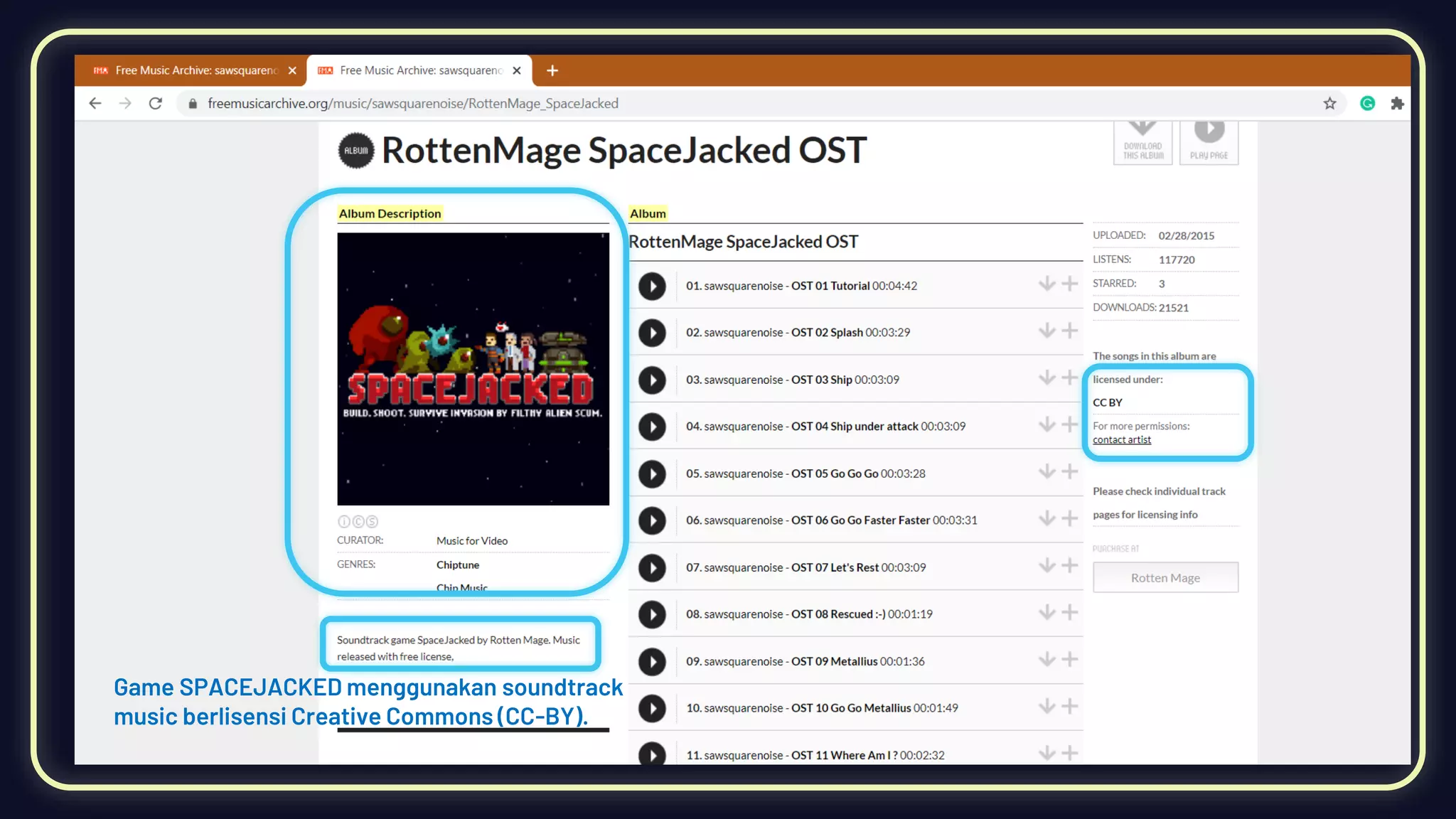This screenshot has height=819, width=1456.
Task: Play OST 01 Tutorial
Action: coord(651,286)
